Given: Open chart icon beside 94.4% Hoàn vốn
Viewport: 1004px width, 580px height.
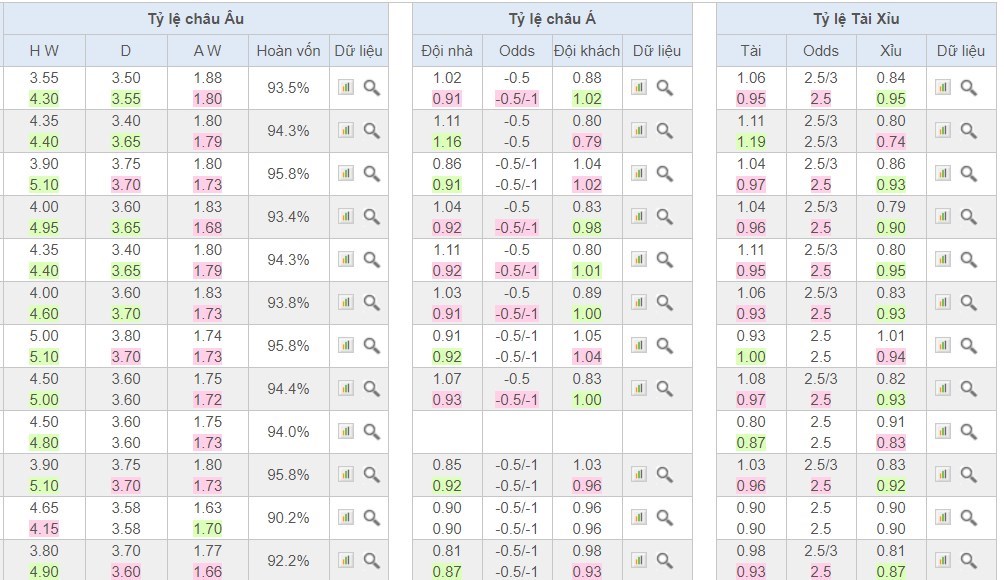Looking at the screenshot, I should (346, 389).
